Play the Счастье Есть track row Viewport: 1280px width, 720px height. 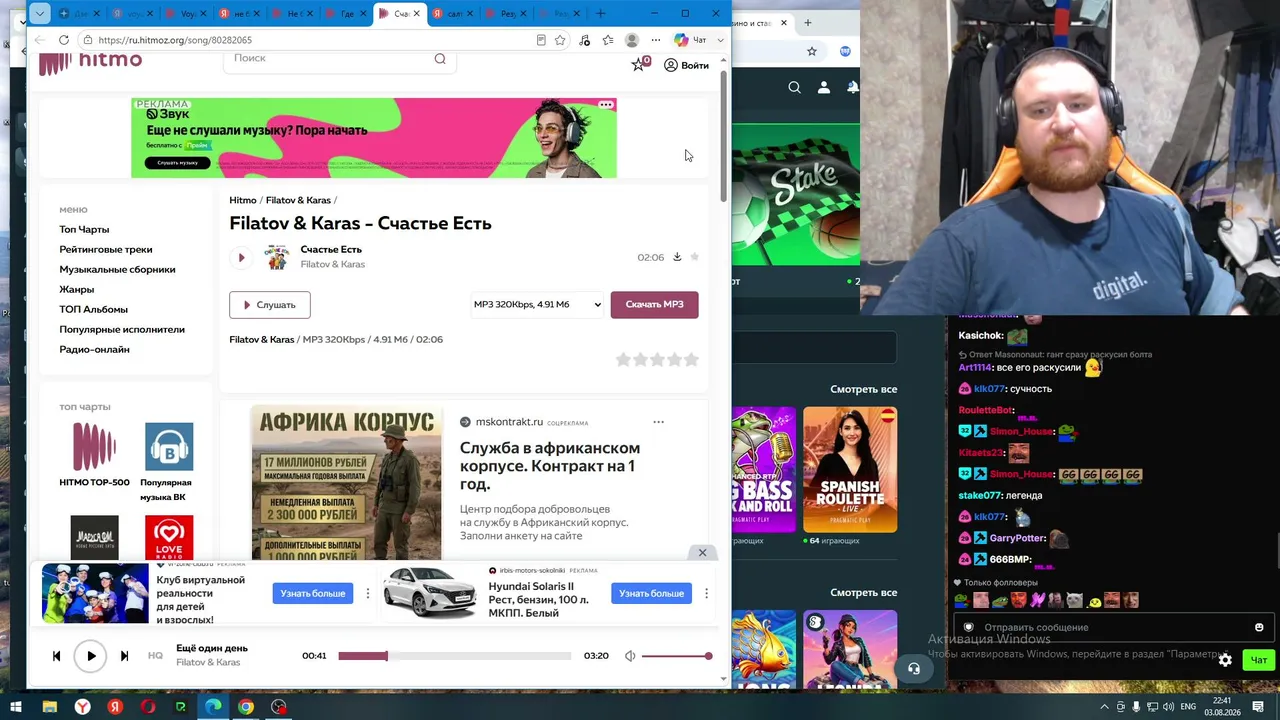coord(241,258)
